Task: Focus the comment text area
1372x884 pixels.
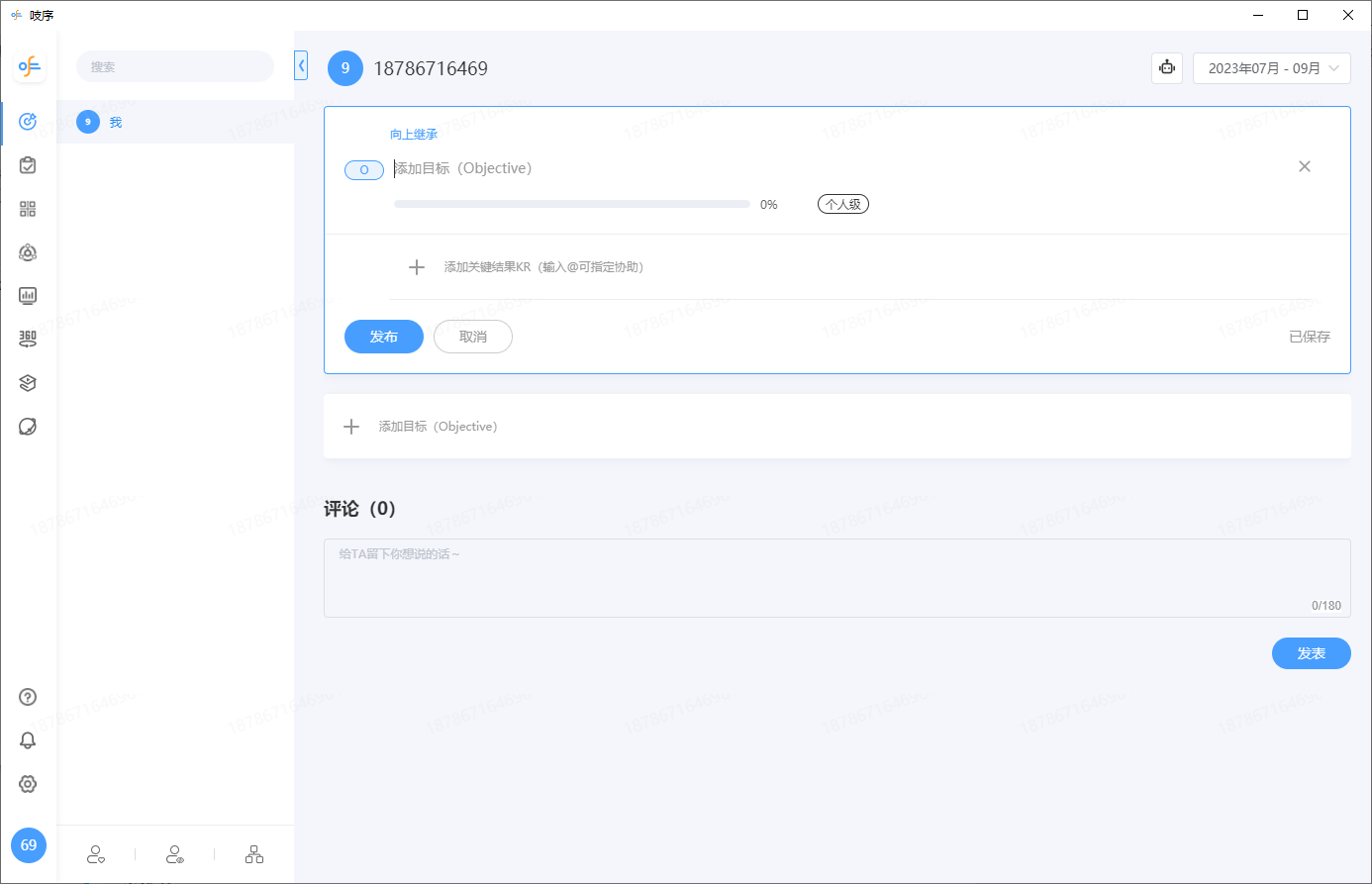Action: click(x=837, y=578)
